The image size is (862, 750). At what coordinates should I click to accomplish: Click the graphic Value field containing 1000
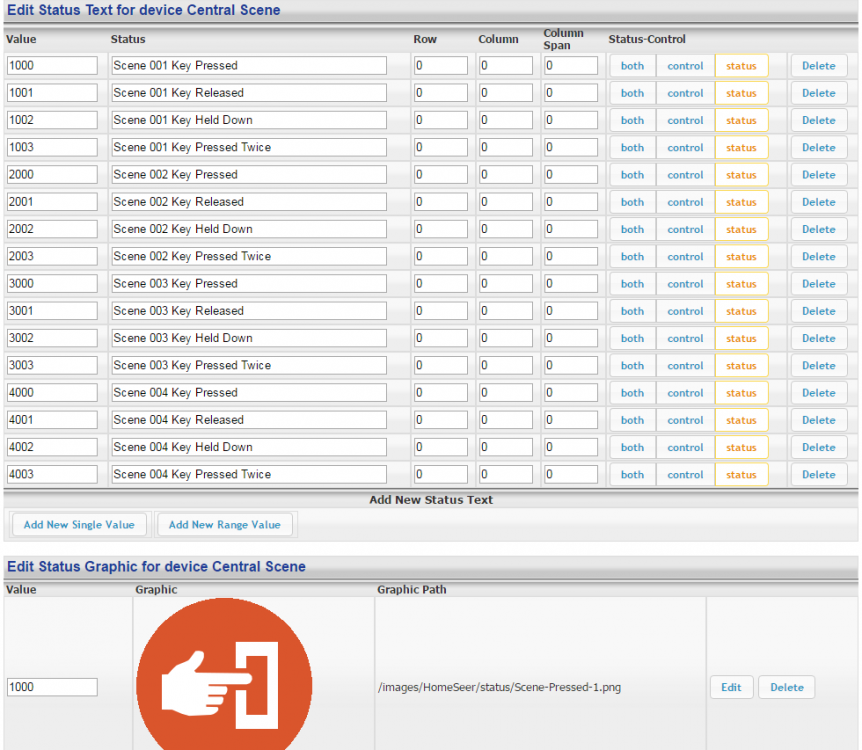coord(52,687)
